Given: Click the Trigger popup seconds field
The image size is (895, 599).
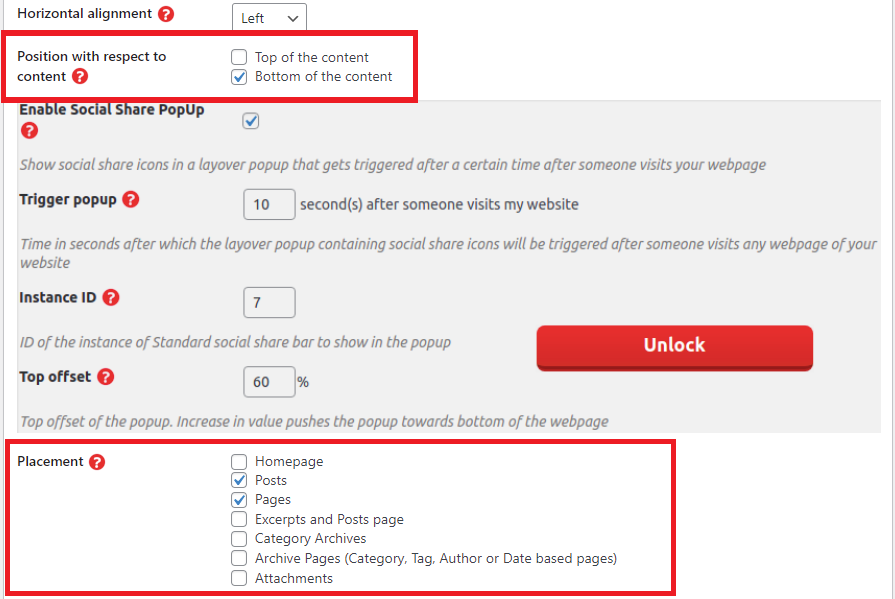Looking at the screenshot, I should click(x=269, y=205).
